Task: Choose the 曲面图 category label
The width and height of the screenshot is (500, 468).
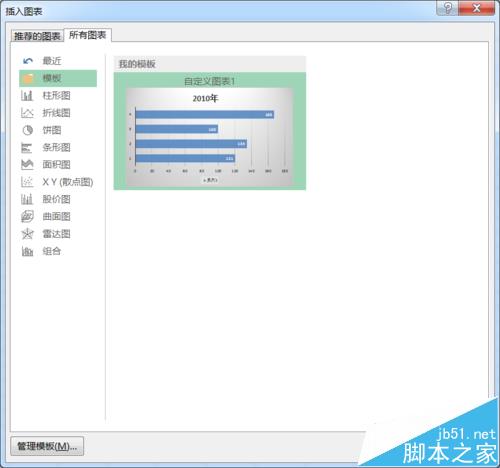Action: coord(56,217)
